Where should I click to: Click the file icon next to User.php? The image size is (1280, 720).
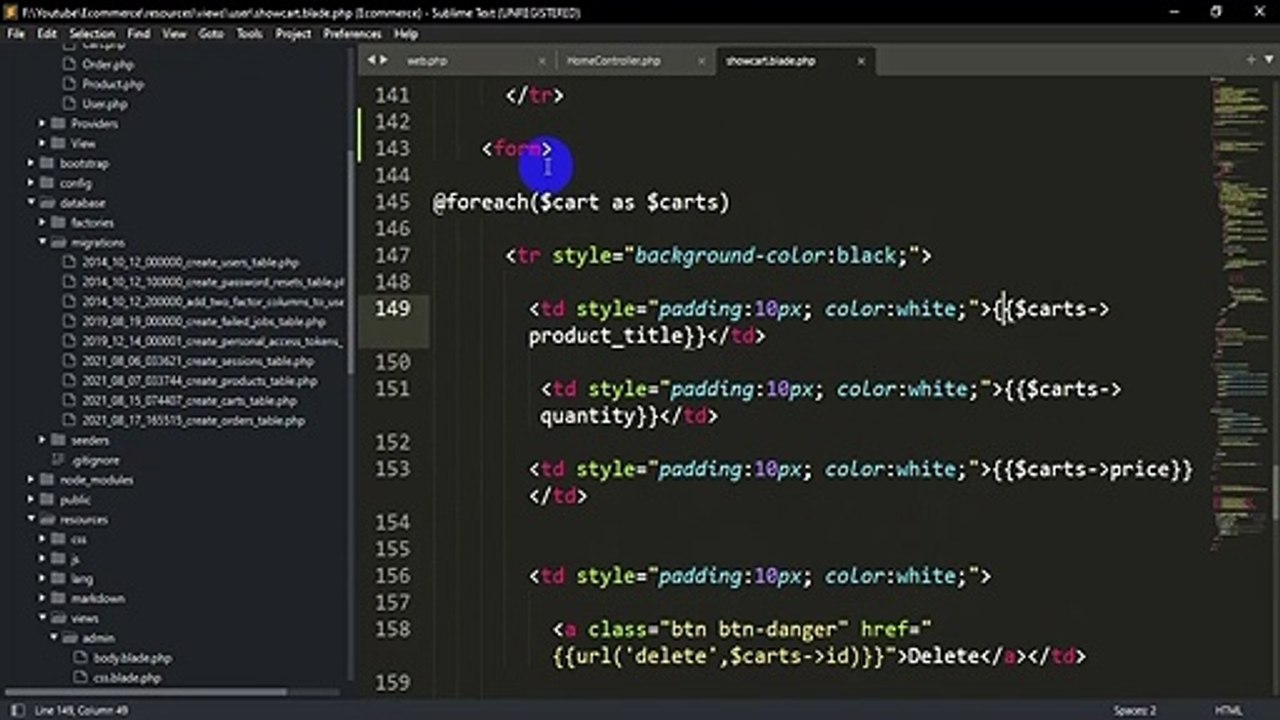tap(69, 104)
